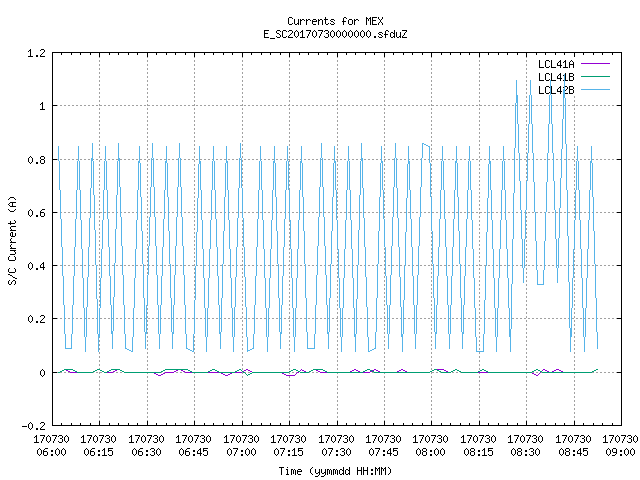The width and height of the screenshot is (640, 480).
Task: Click the x-axis tick label 07:45
Action: (383, 452)
